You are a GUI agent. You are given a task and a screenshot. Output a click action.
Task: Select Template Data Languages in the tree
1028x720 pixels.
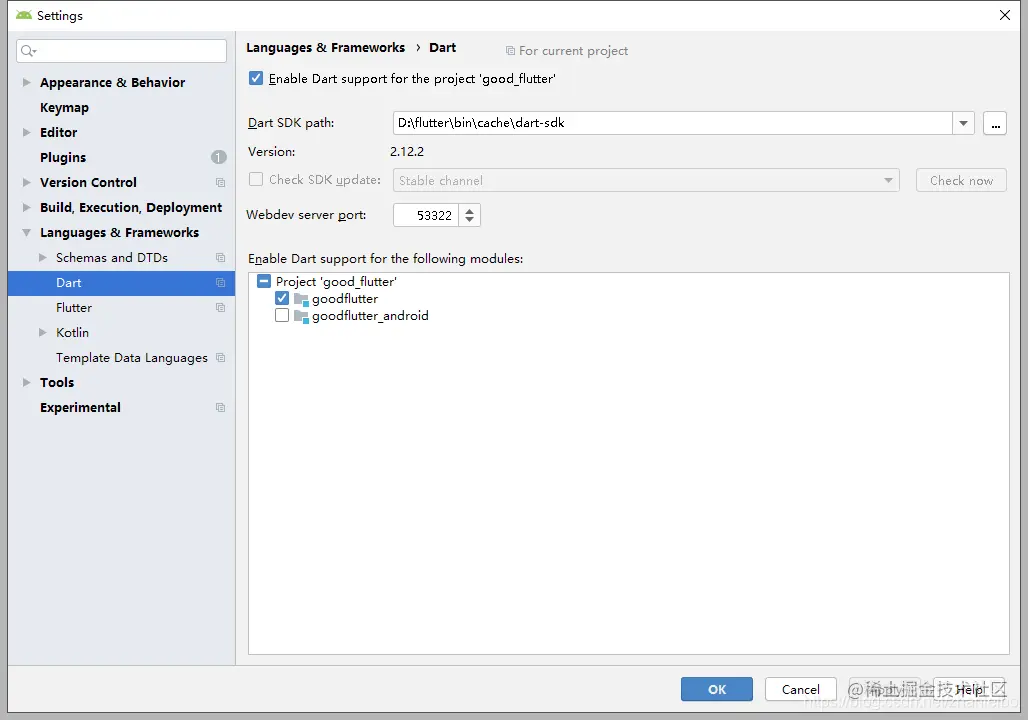tap(132, 358)
